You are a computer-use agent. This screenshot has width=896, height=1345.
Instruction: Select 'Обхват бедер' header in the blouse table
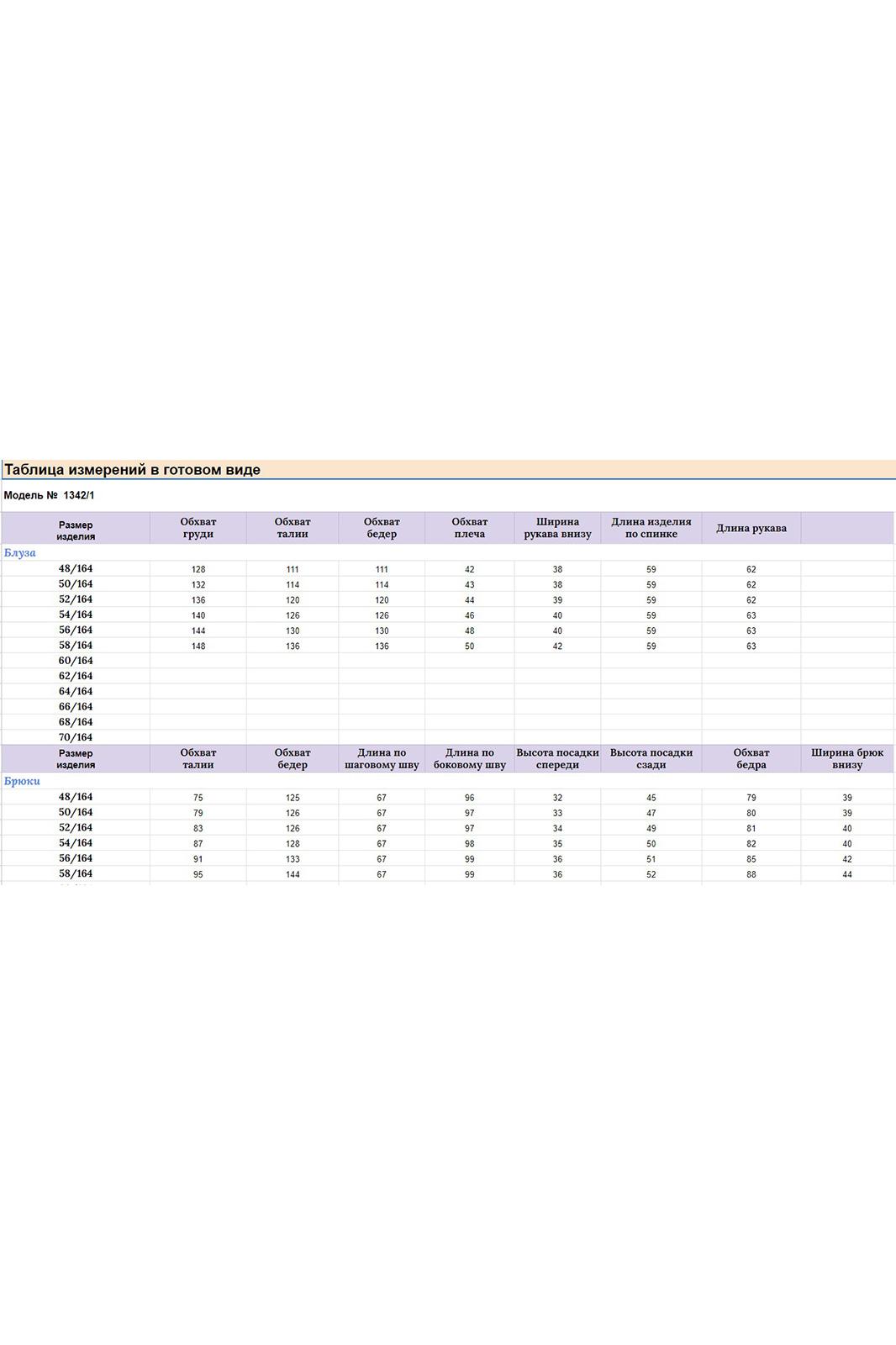382,528
